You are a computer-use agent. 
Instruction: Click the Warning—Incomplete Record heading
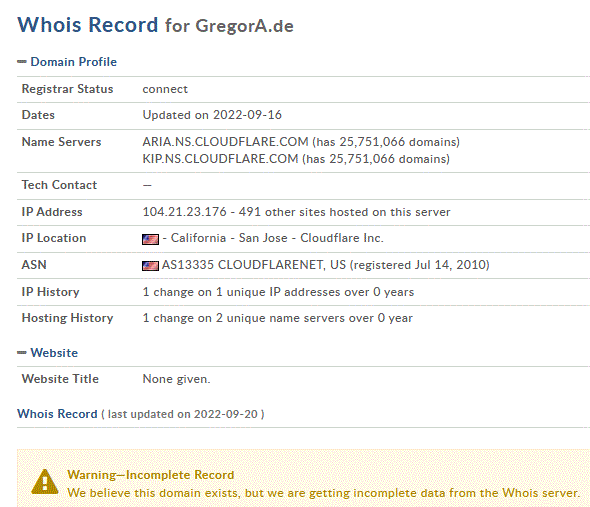(x=151, y=475)
